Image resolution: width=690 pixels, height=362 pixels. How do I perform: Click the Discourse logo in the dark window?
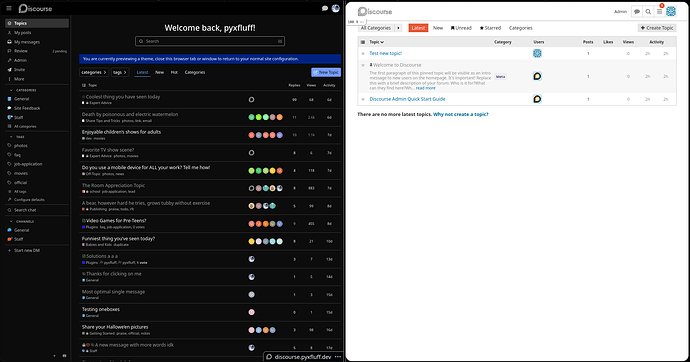pos(35,8)
